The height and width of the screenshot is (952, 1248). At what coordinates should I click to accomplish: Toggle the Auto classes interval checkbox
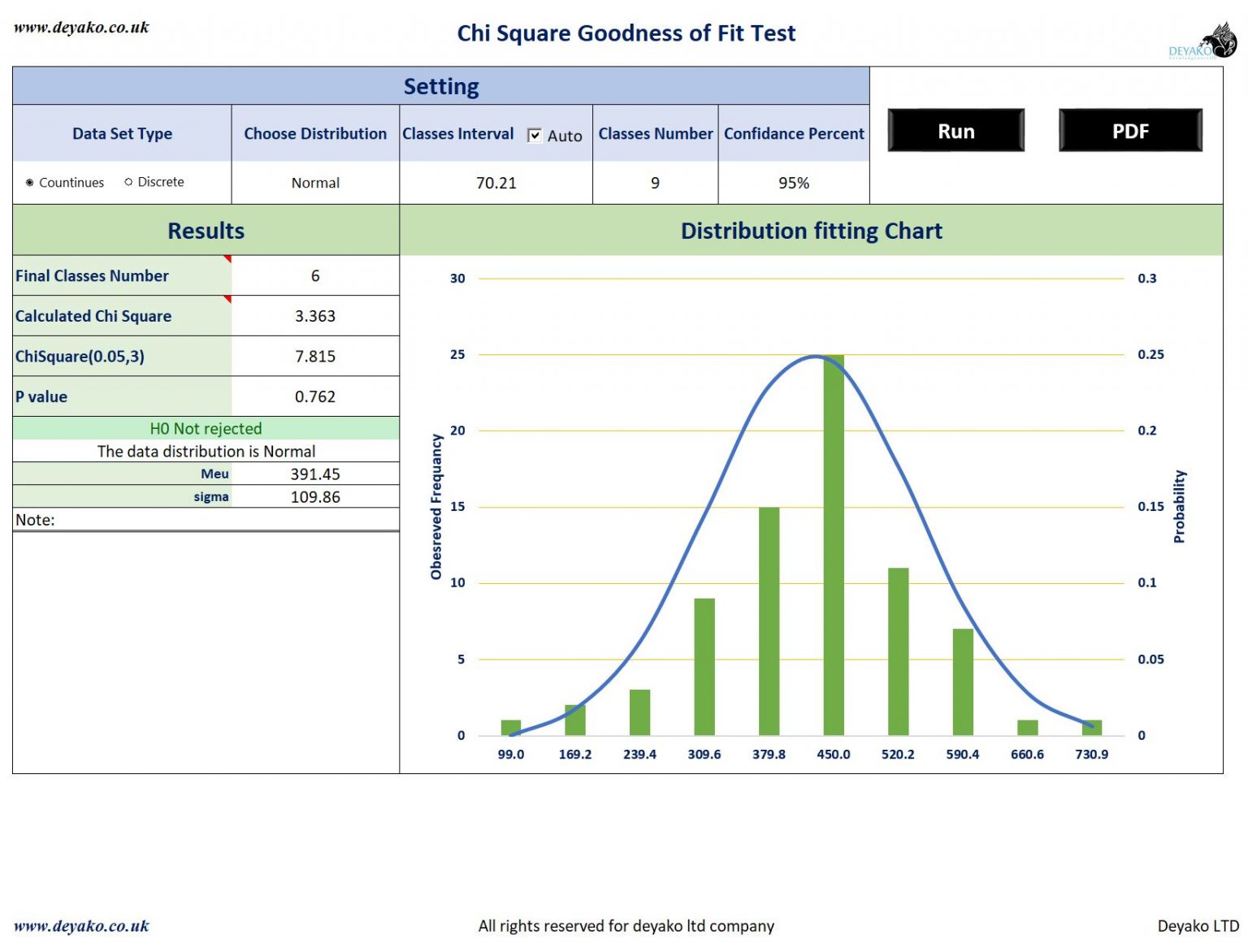click(535, 136)
